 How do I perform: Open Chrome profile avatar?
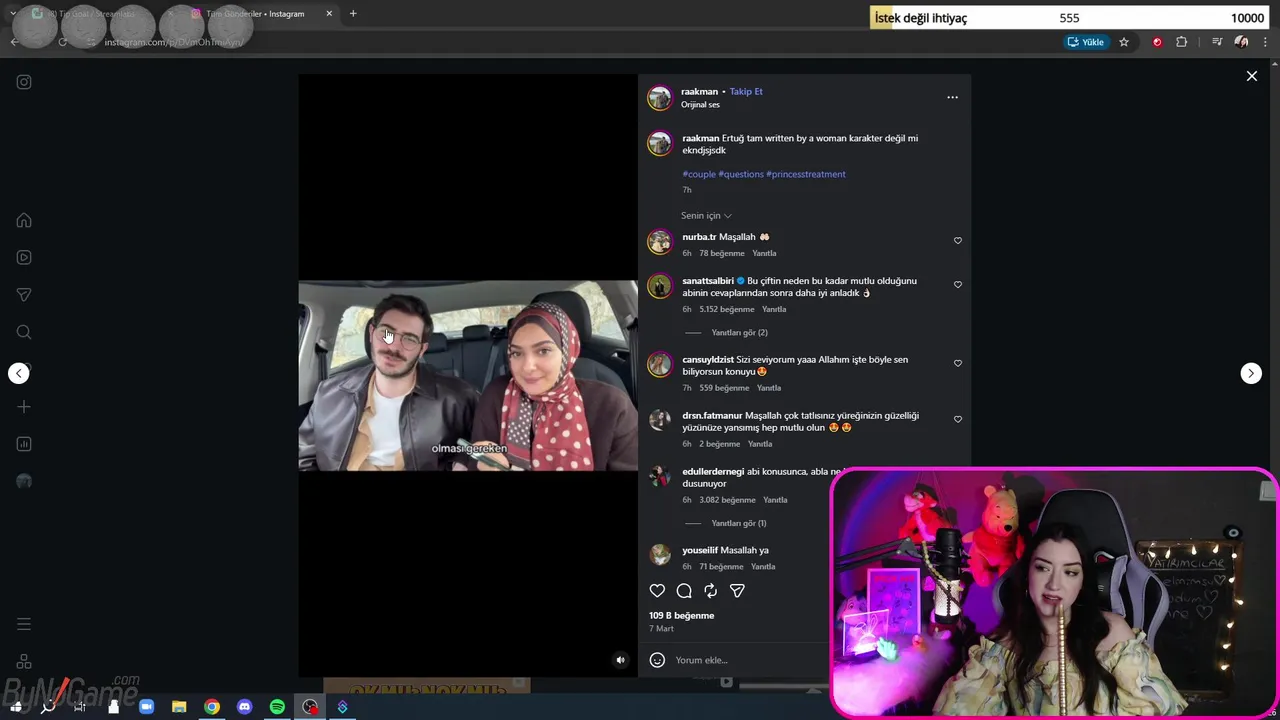tap(1241, 42)
